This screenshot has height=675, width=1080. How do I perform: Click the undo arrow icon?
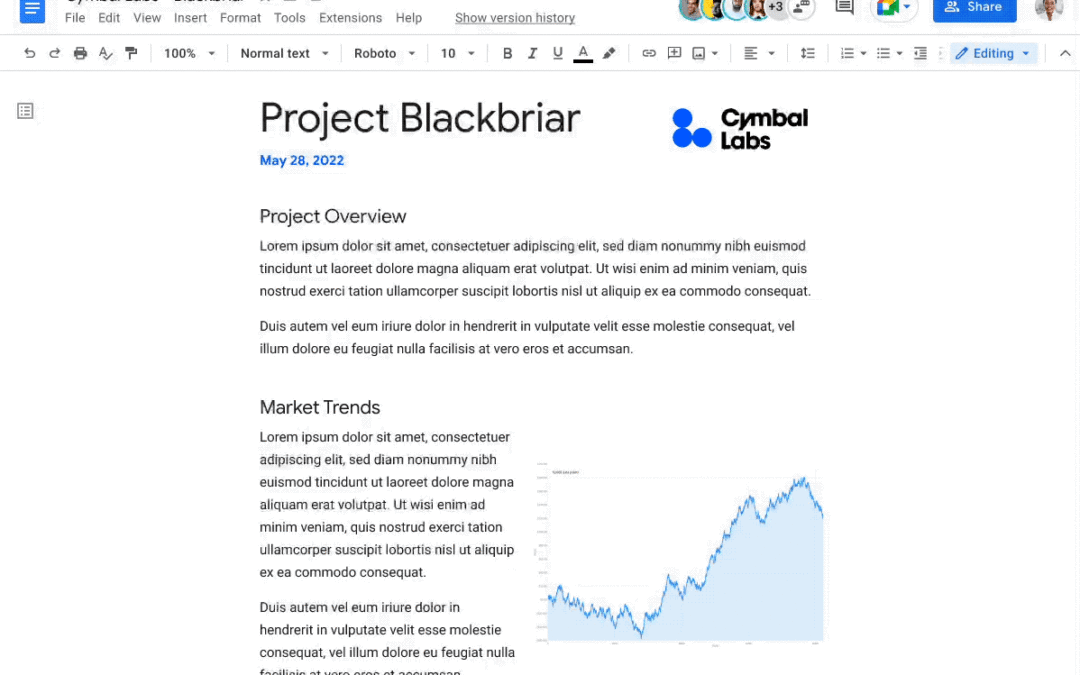pos(29,53)
